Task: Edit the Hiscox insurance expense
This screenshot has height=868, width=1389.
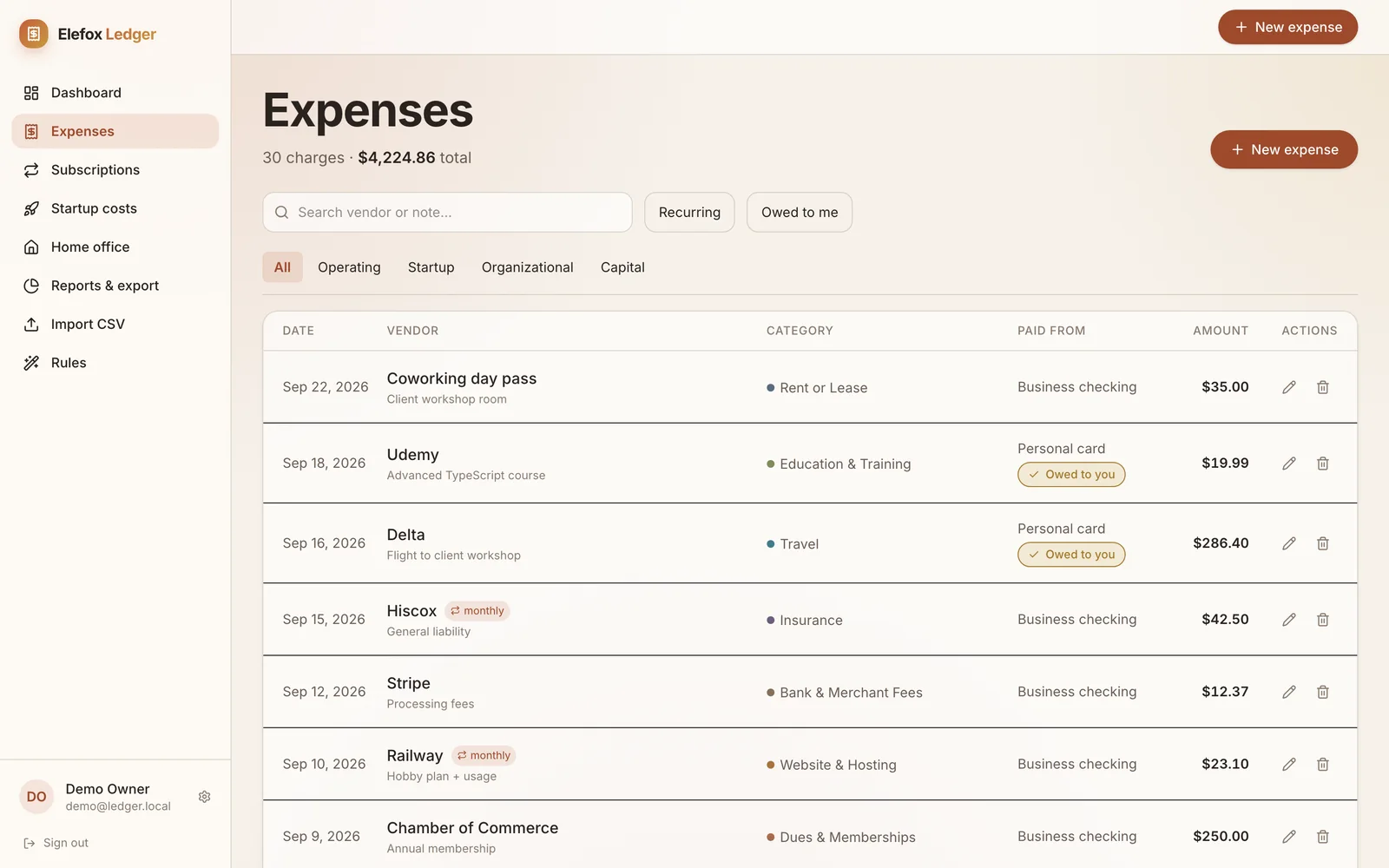Action: 1289,620
